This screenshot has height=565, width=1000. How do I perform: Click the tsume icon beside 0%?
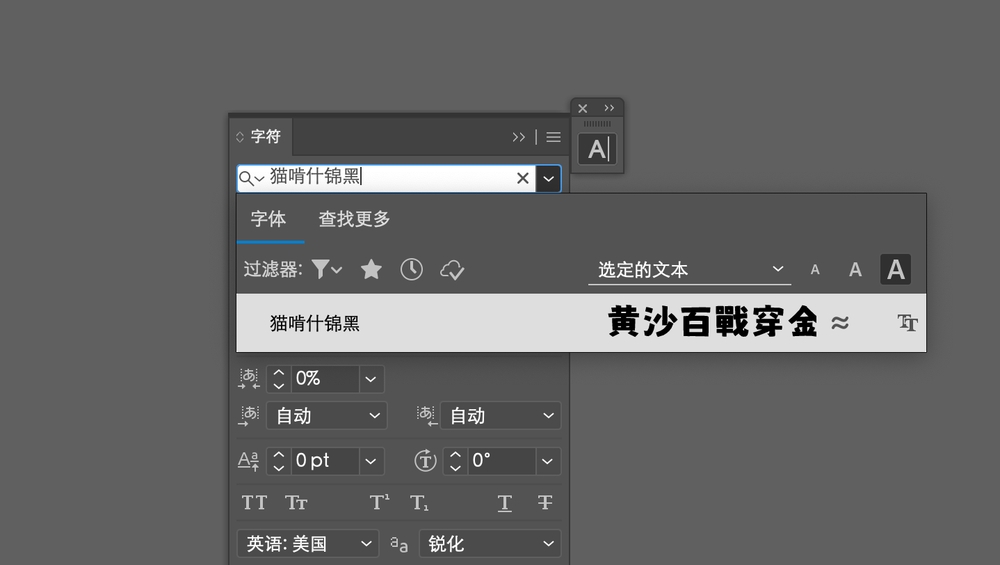tap(249, 379)
